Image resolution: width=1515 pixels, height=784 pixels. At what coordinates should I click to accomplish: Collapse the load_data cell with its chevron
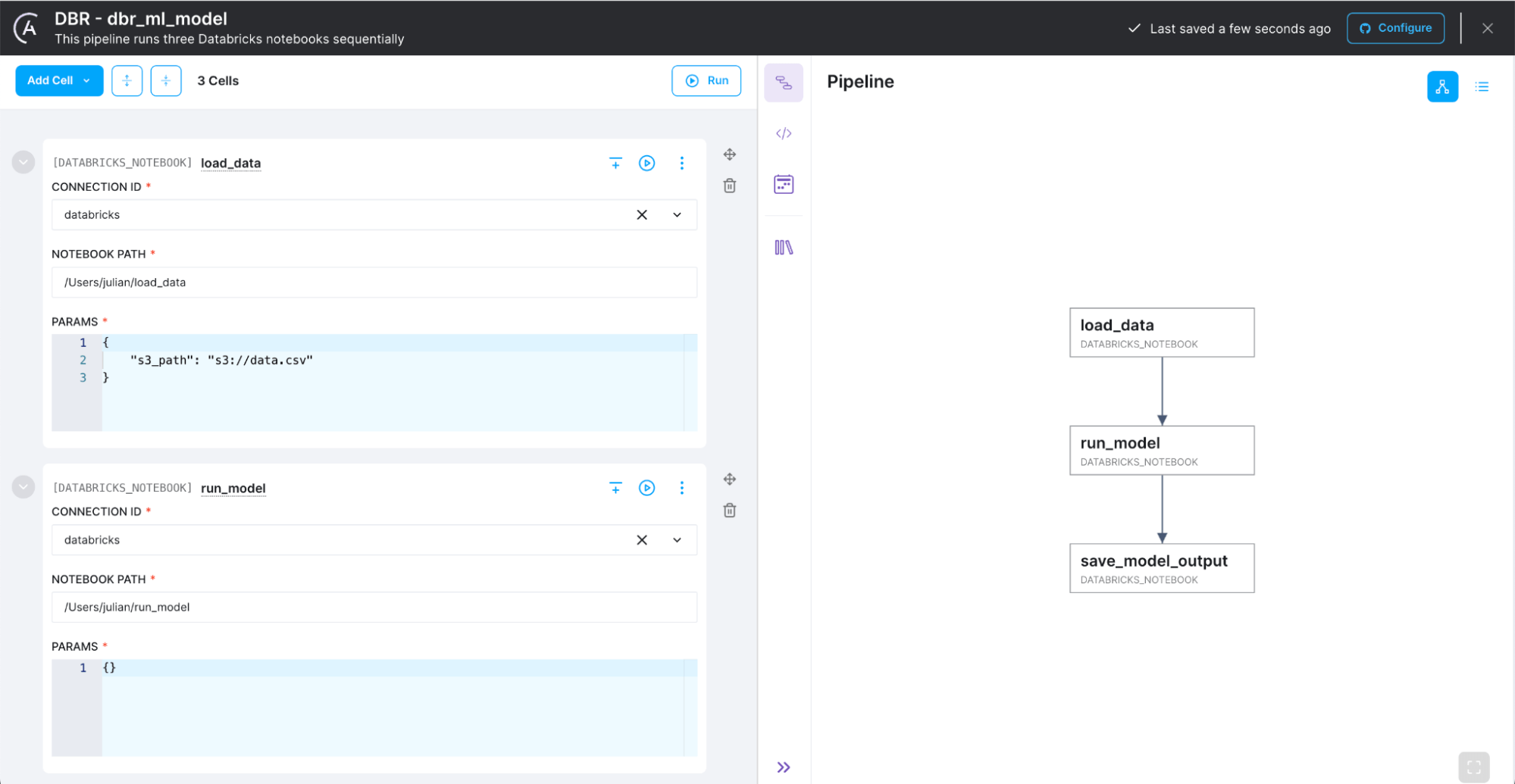point(23,162)
